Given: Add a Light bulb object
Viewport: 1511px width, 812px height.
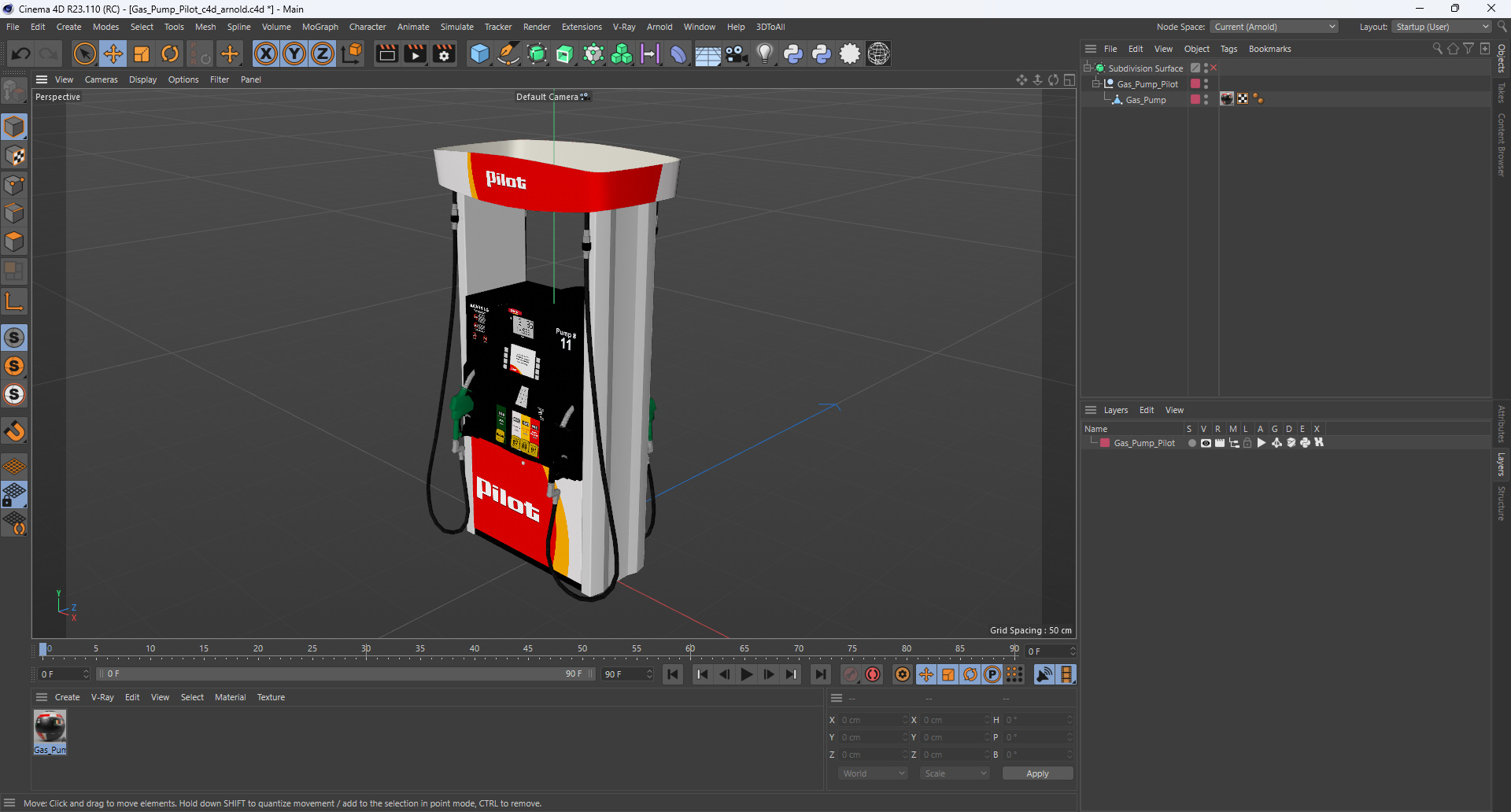Looking at the screenshot, I should pyautogui.click(x=764, y=54).
